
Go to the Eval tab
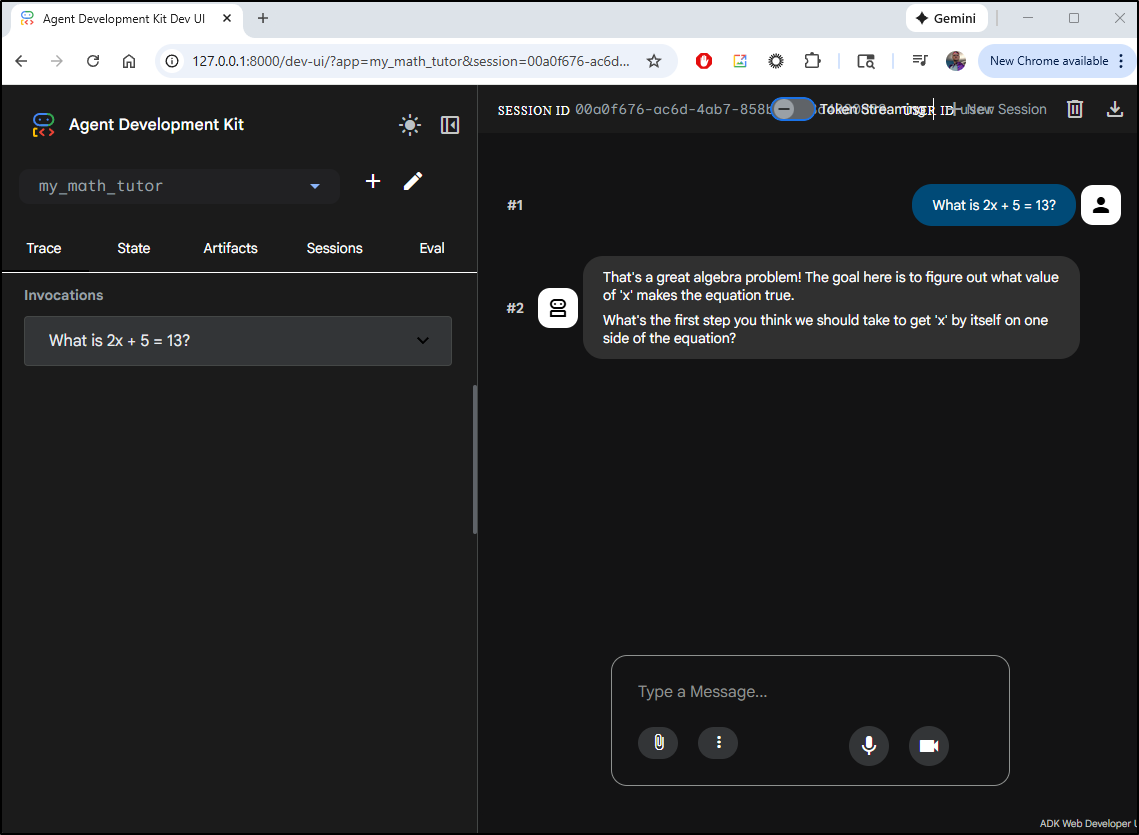tap(432, 248)
